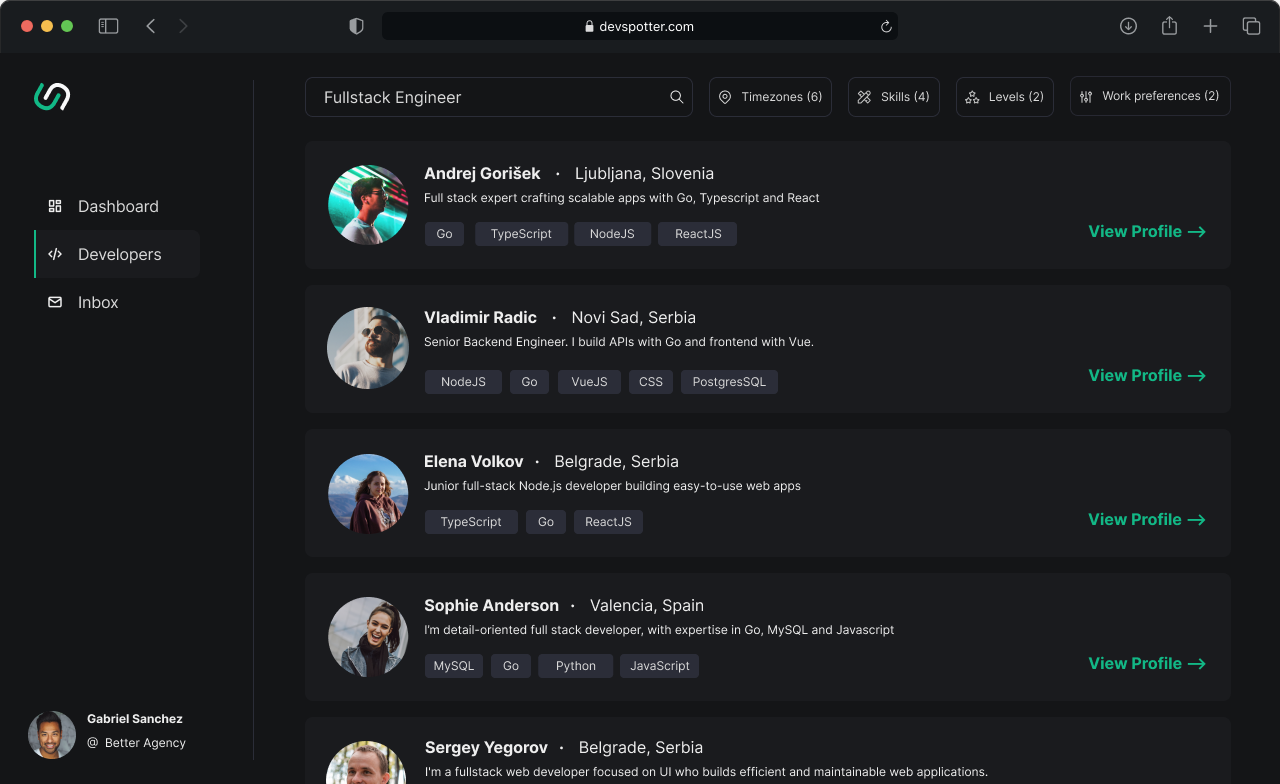This screenshot has width=1280, height=784.
Task: View Andrej Gorišek's profile
Action: (1147, 231)
